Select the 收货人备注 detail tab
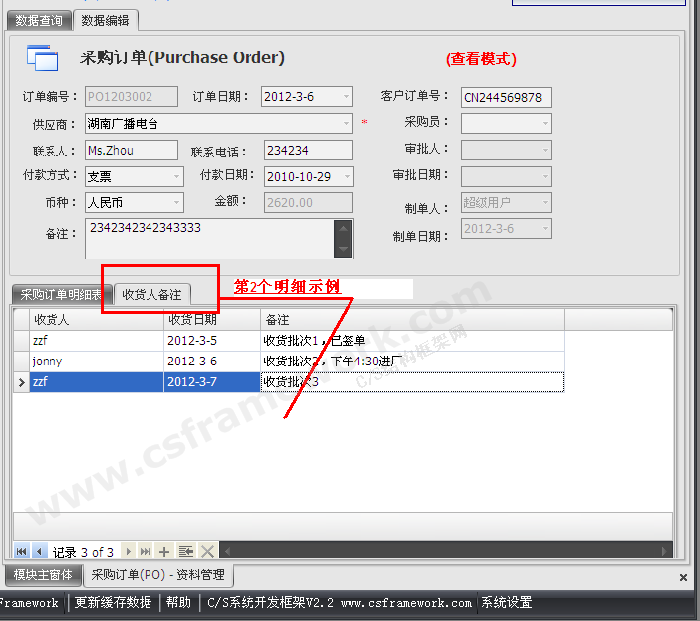 click(x=152, y=295)
